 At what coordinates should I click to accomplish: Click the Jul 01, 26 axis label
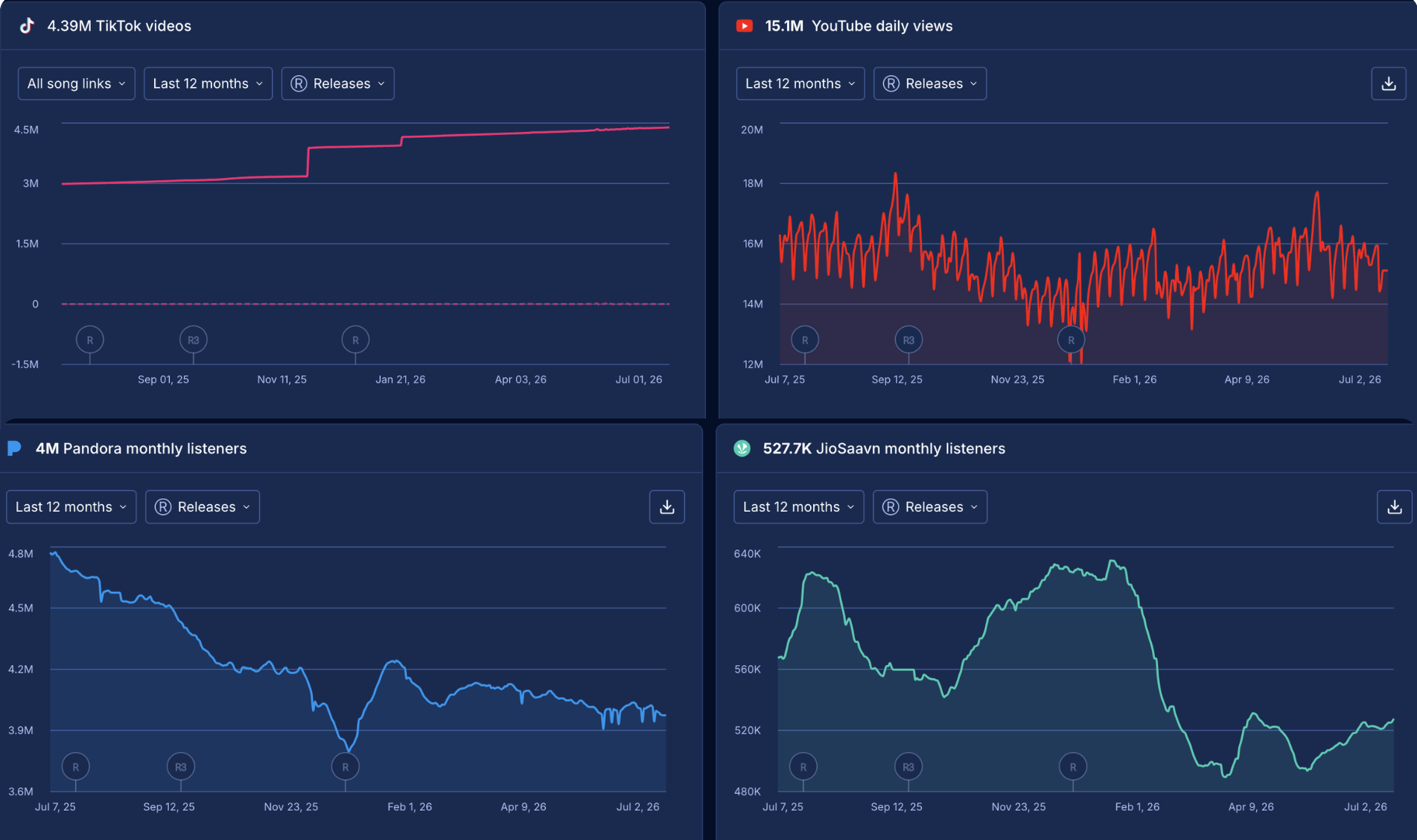click(639, 379)
